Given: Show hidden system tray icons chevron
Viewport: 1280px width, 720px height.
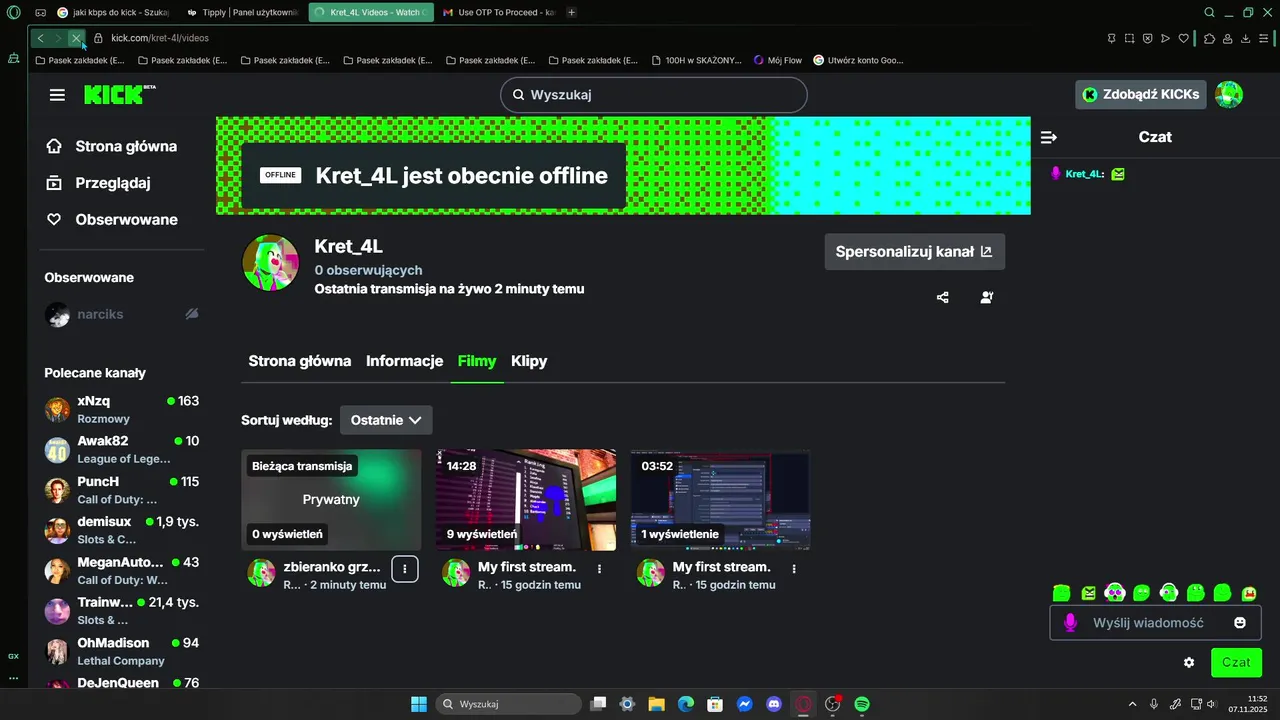Looking at the screenshot, I should [x=1132, y=704].
